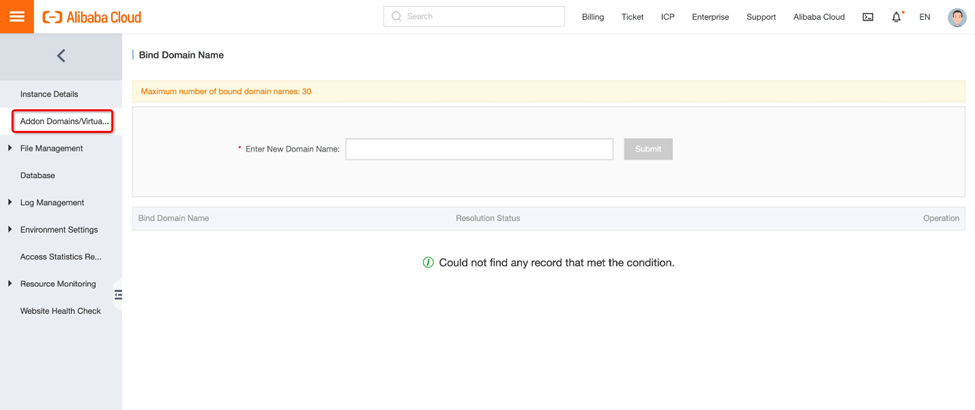Click the Submit button
Screen dimensions: 975x410
tap(648, 149)
